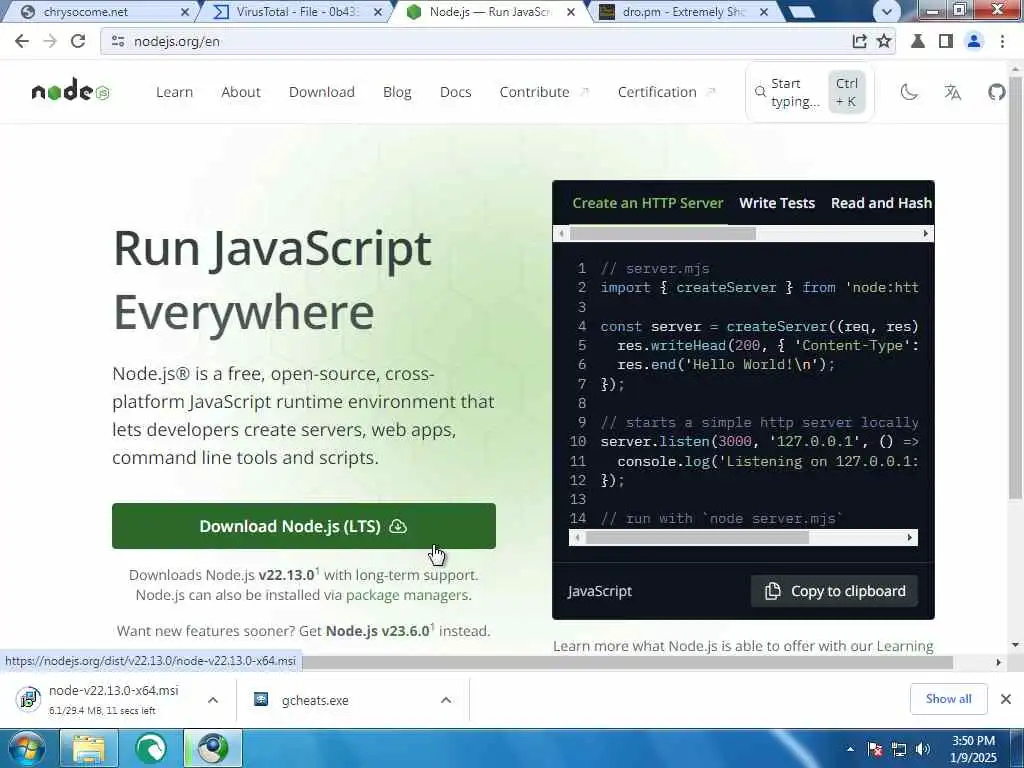Open the Blog nav item
The height and width of the screenshot is (768, 1024).
tap(397, 92)
